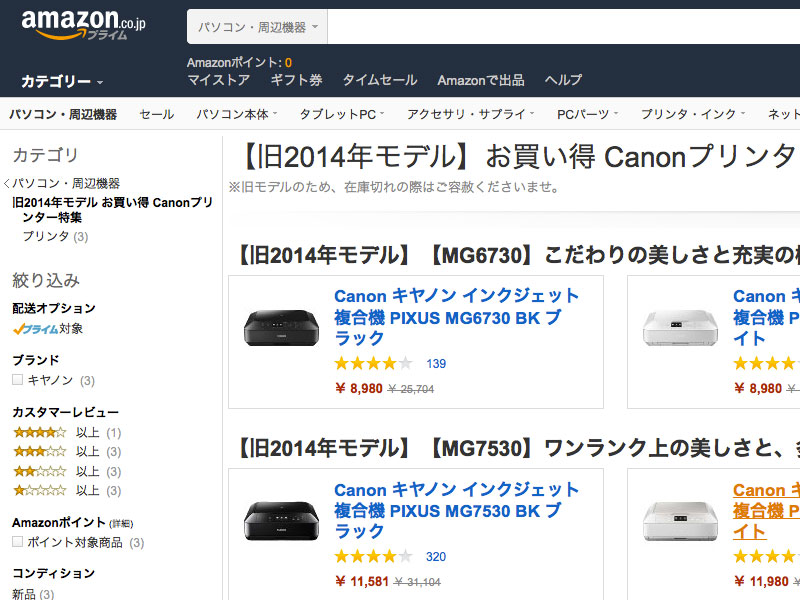This screenshot has height=600, width=800.
Task: Expand タブレットPC subnav menu
Action: pos(342,114)
